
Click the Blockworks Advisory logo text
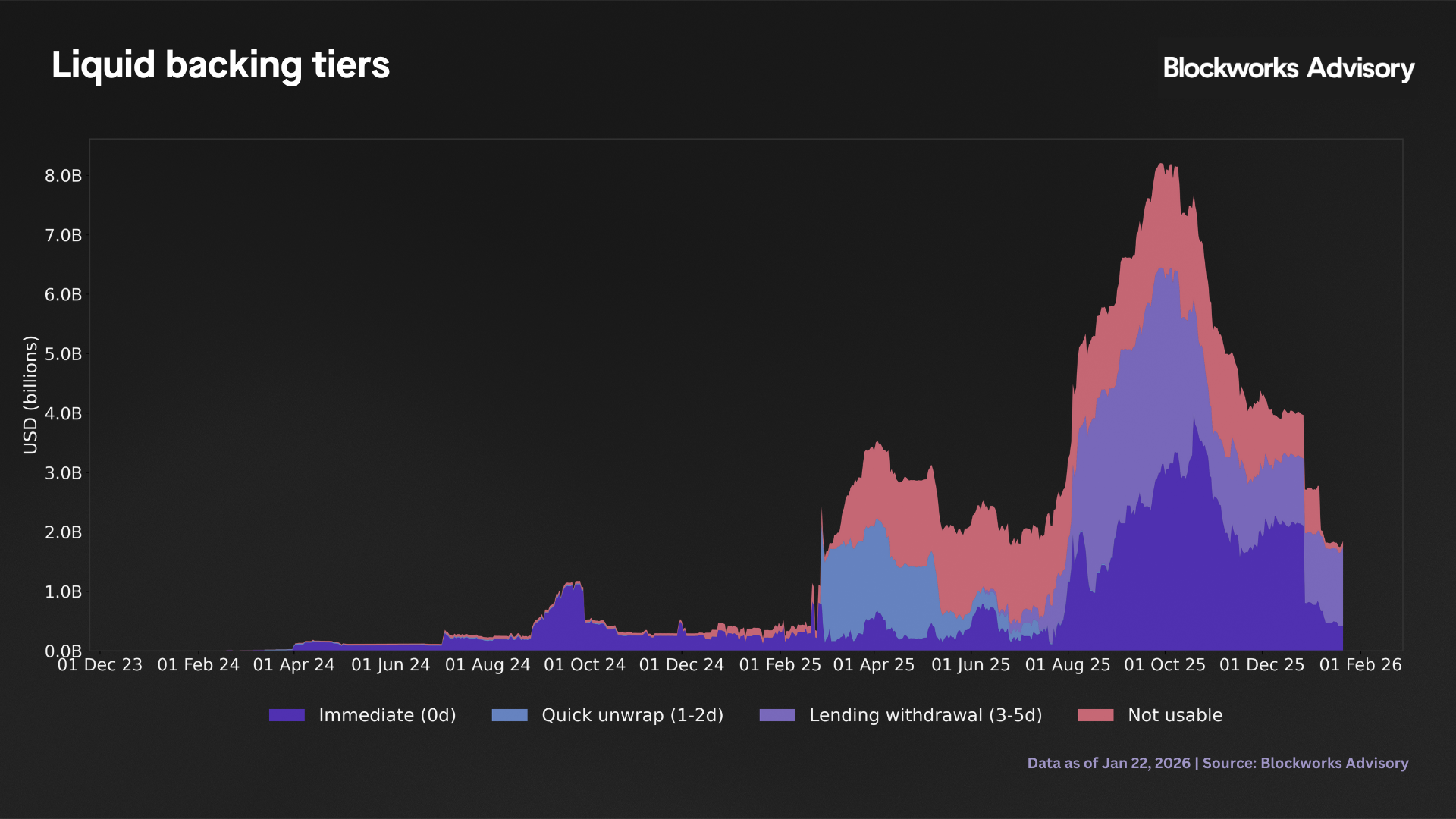click(x=1288, y=68)
